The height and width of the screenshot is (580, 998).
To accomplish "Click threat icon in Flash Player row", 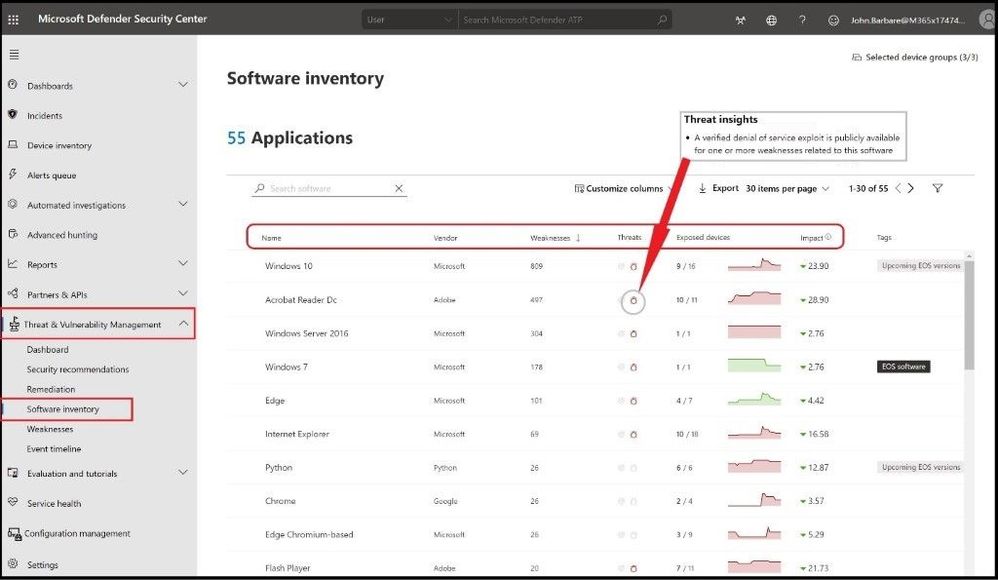I will (x=633, y=569).
